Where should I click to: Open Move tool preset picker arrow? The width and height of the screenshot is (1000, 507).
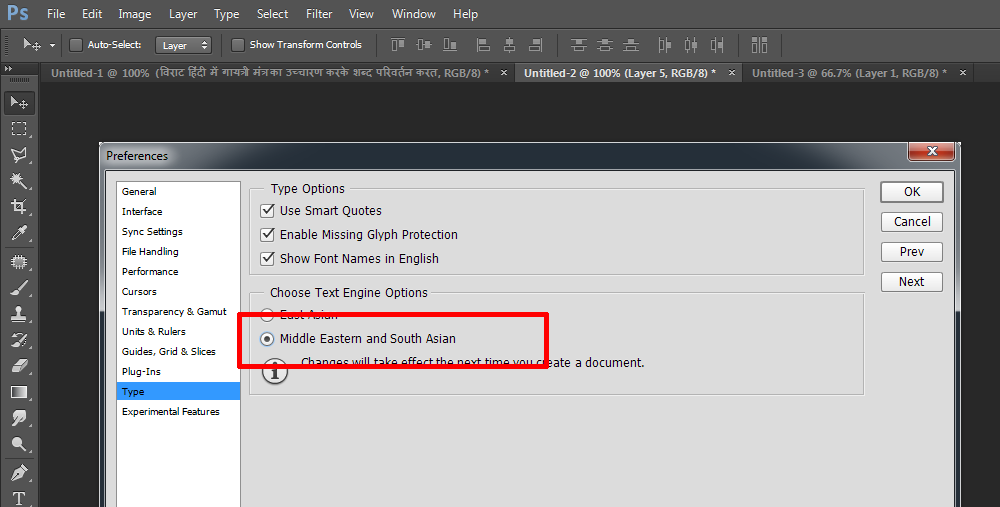tap(52, 45)
